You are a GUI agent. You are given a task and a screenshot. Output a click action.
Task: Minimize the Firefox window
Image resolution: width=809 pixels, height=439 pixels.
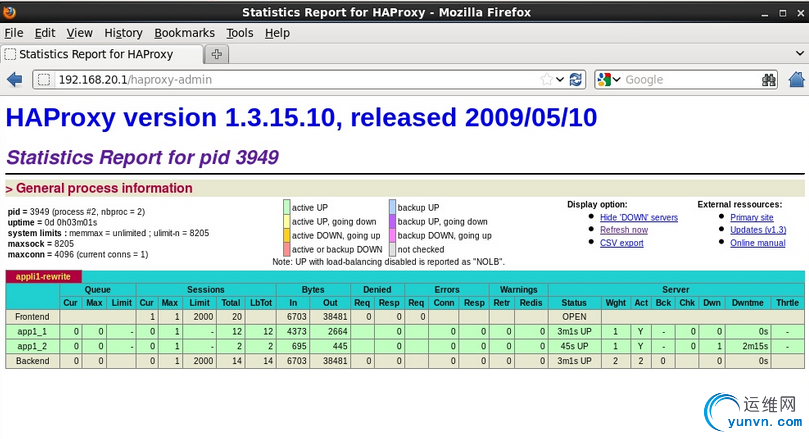765,13
